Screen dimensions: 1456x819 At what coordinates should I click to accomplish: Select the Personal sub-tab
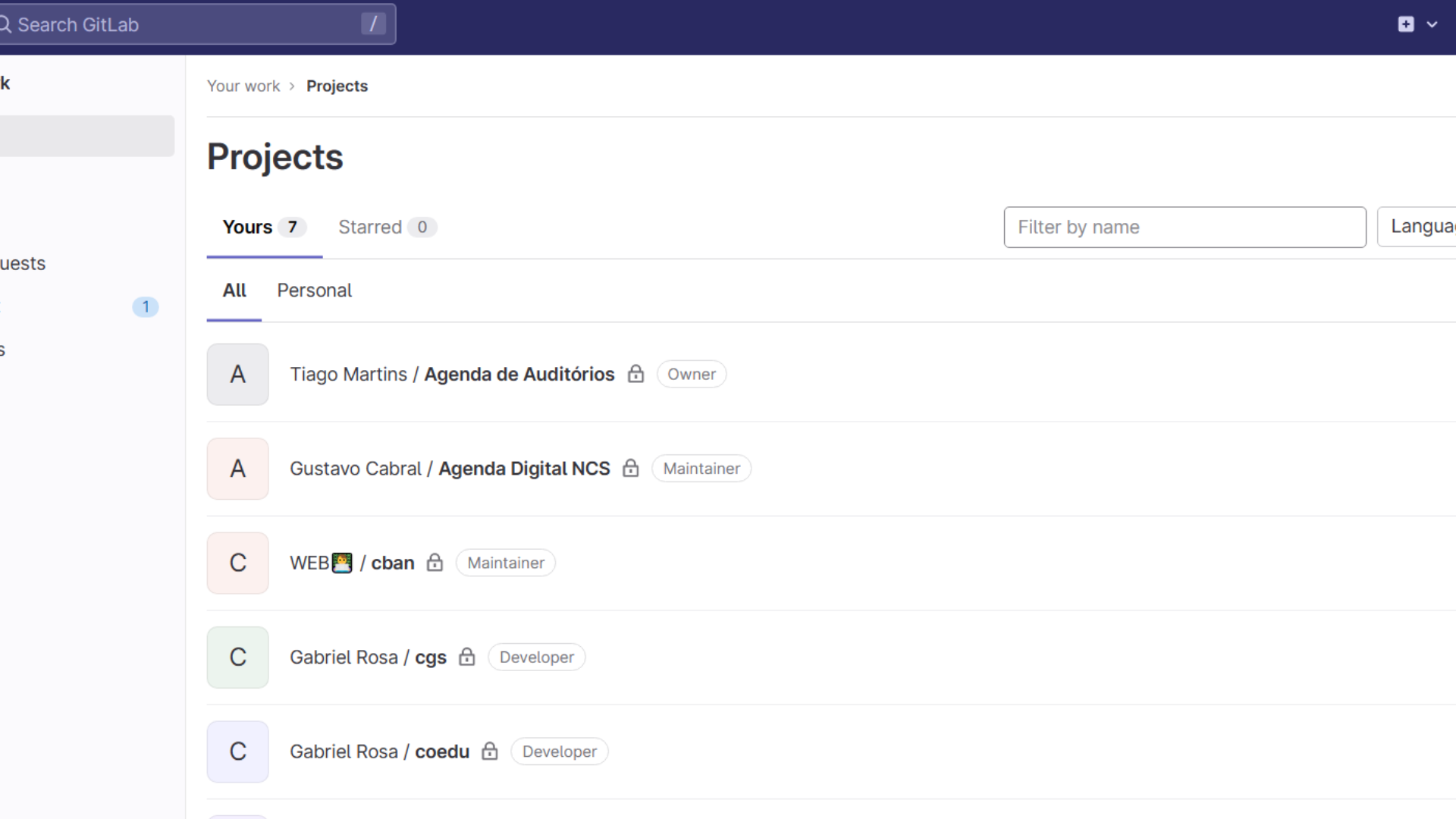[x=314, y=290]
